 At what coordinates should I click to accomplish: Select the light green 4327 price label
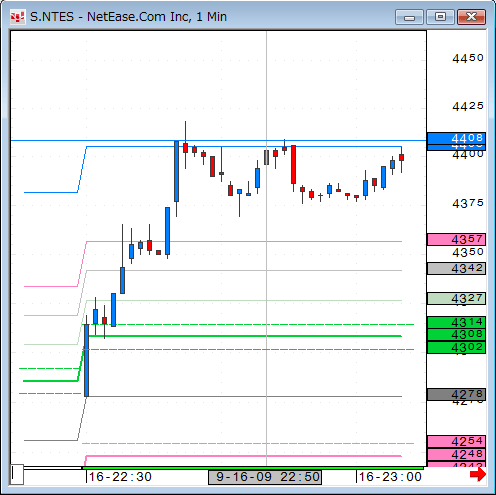456,298
